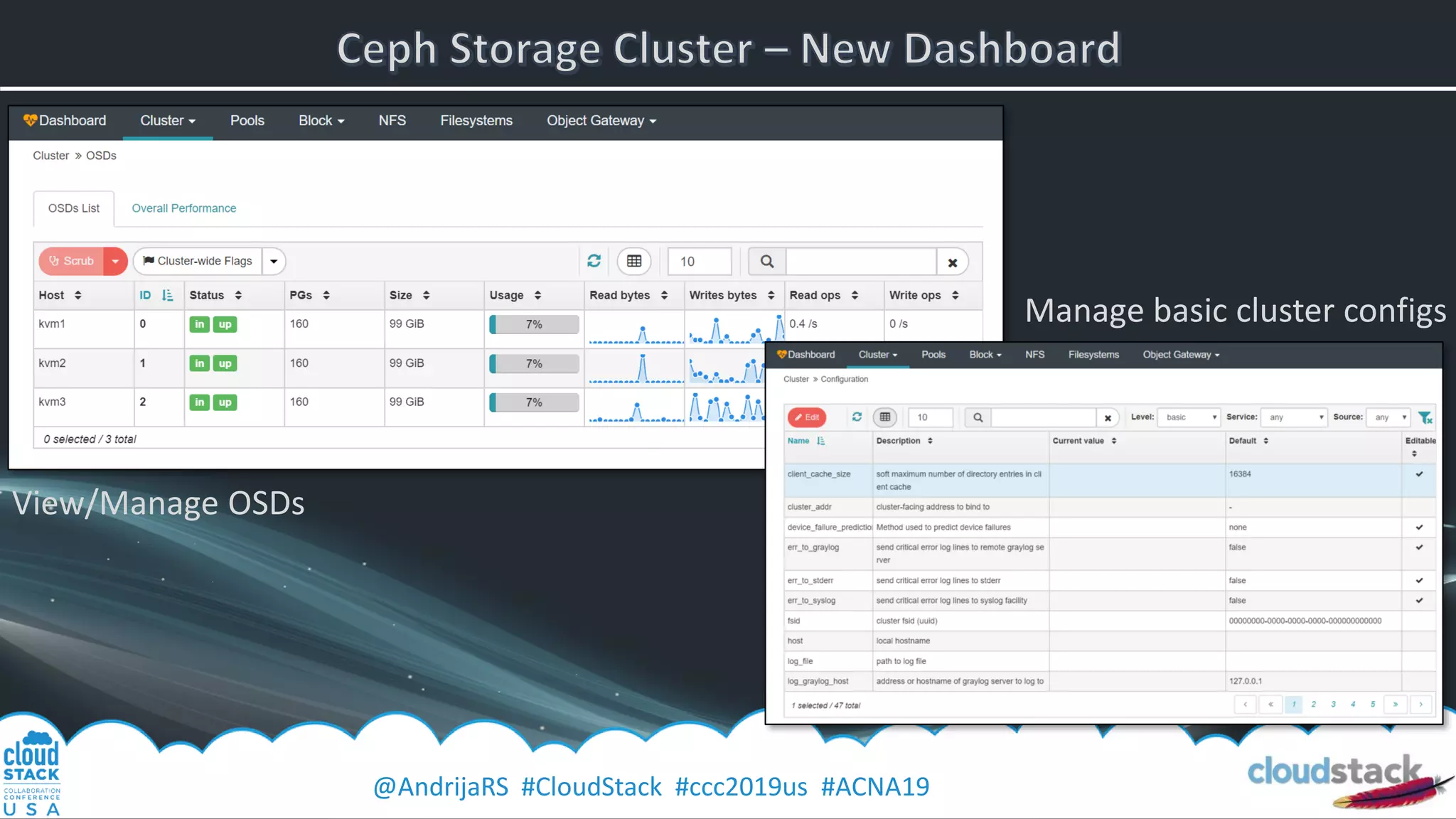Image resolution: width=1456 pixels, height=819 pixels.
Task: Click the Configuration search magnifier icon
Action: click(978, 417)
